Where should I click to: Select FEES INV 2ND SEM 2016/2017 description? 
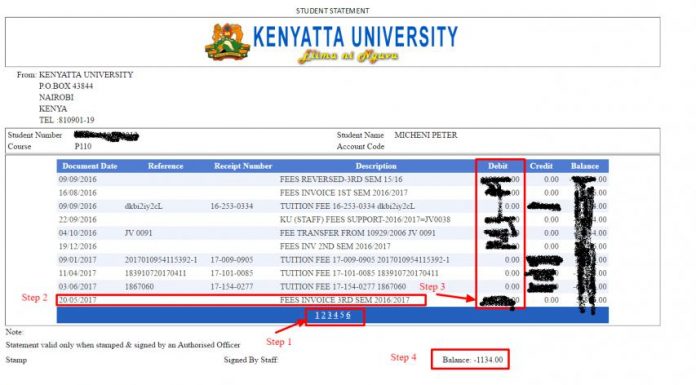[x=335, y=246]
